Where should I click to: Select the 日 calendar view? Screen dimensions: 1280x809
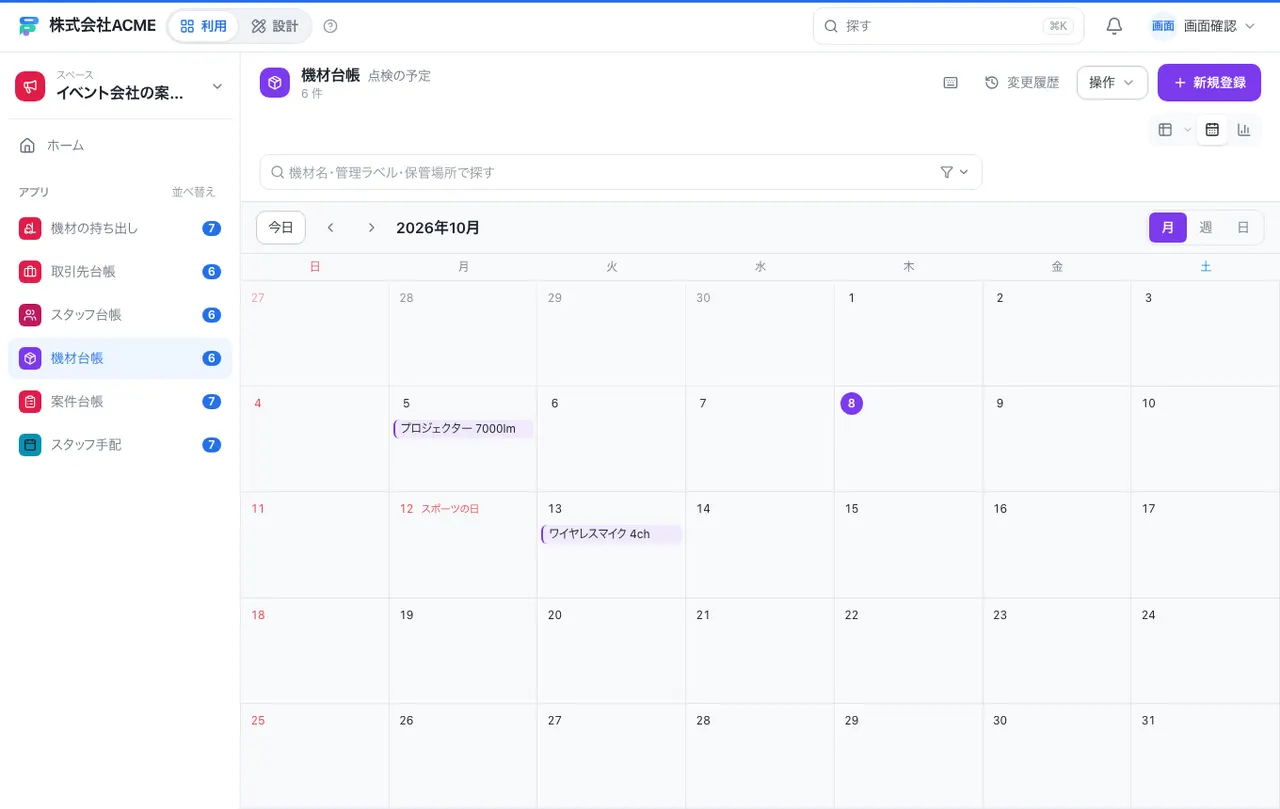coord(1243,228)
